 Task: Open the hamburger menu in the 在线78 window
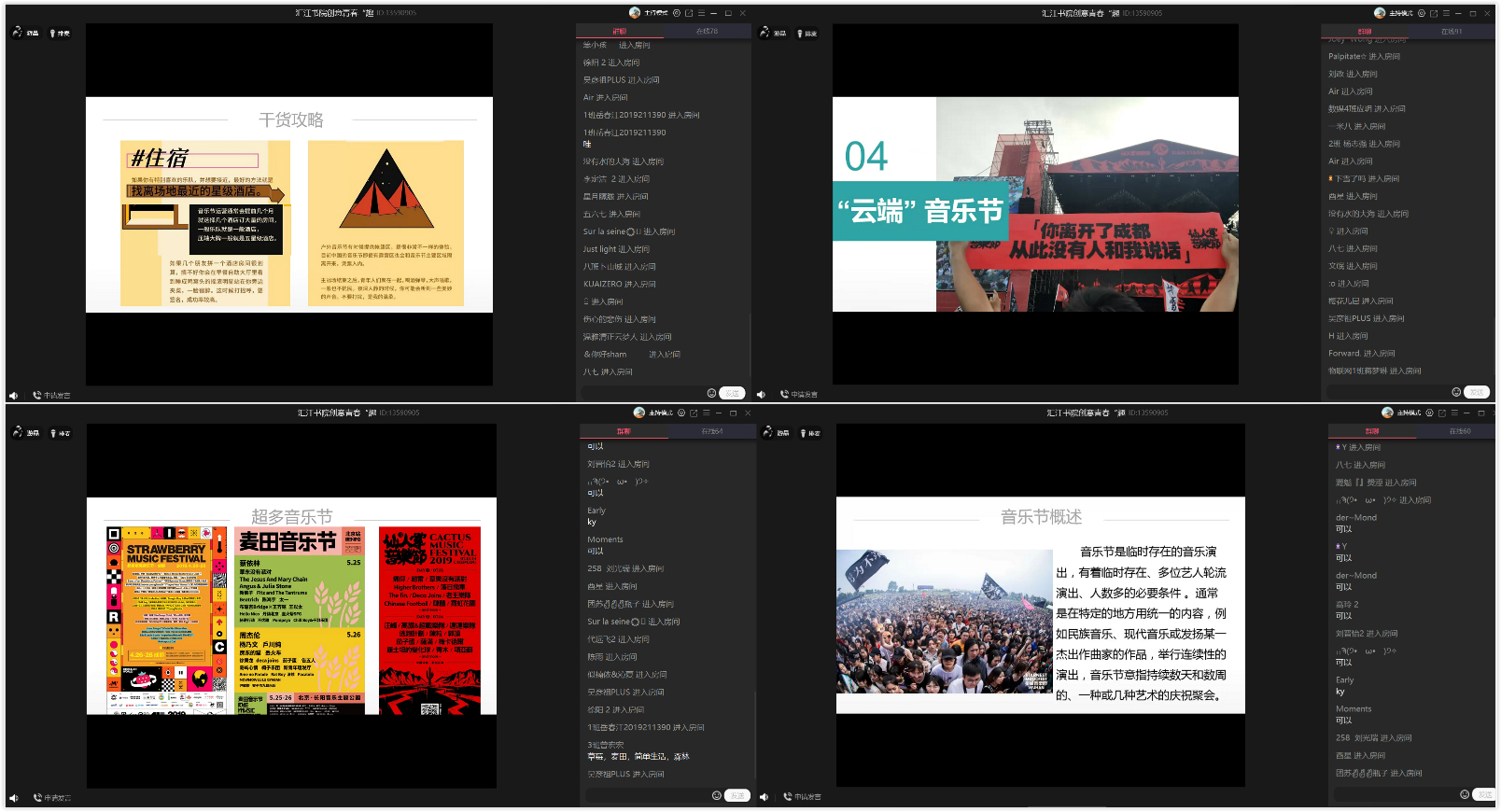(x=701, y=13)
